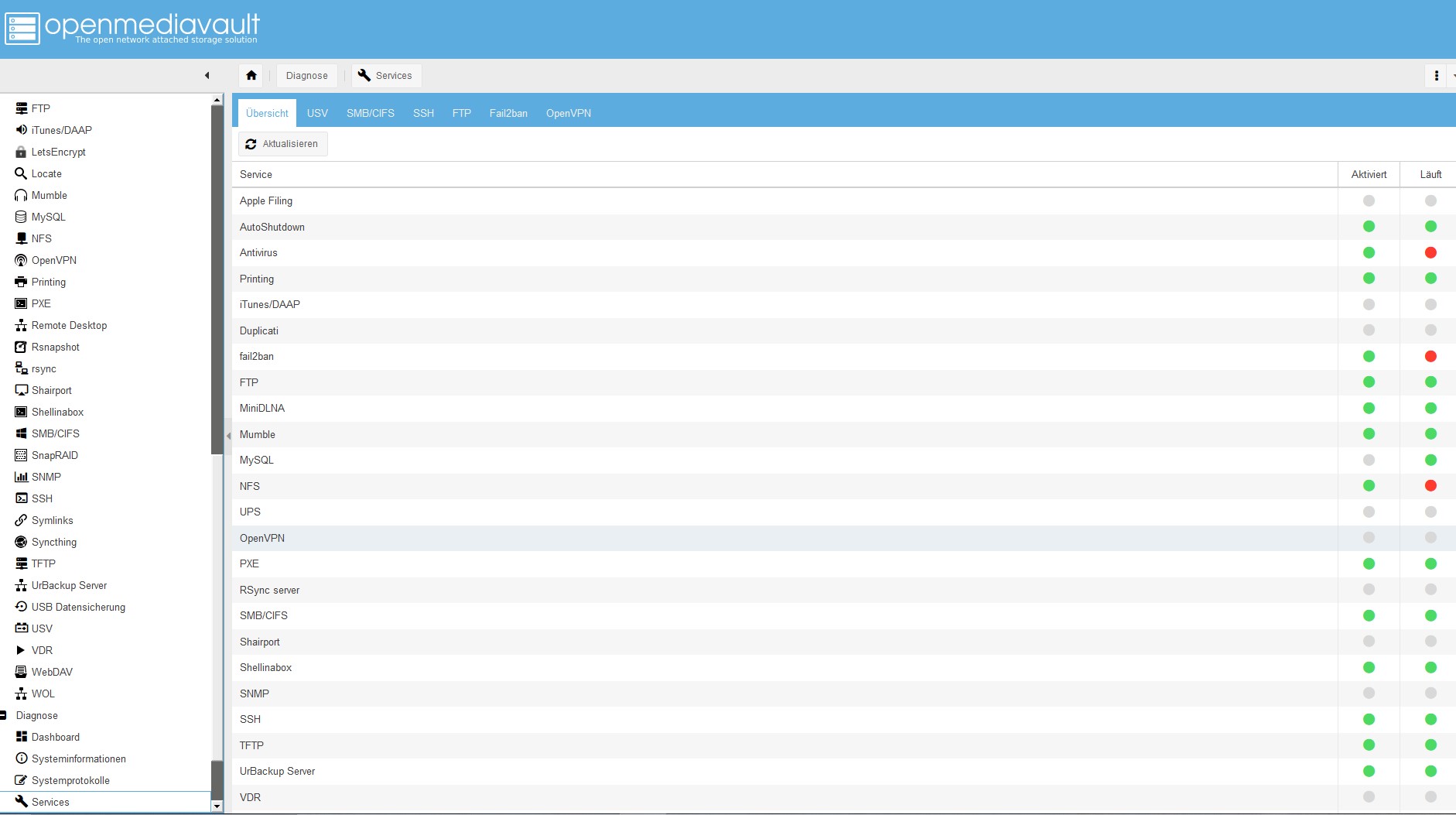
Task: Switch to the Übersicht tab
Action: 267,113
